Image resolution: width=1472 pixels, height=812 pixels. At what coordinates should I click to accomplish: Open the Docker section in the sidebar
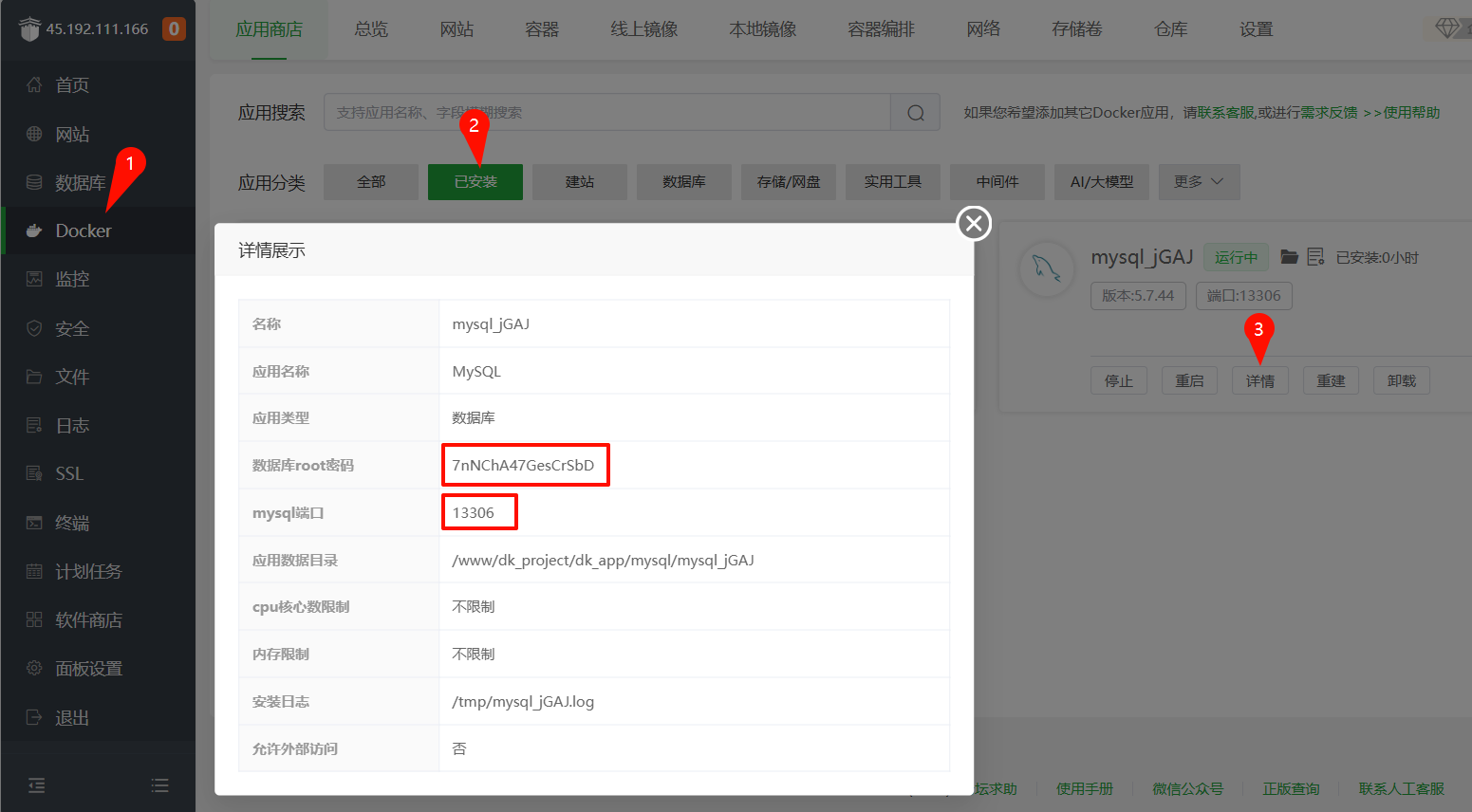[85, 230]
